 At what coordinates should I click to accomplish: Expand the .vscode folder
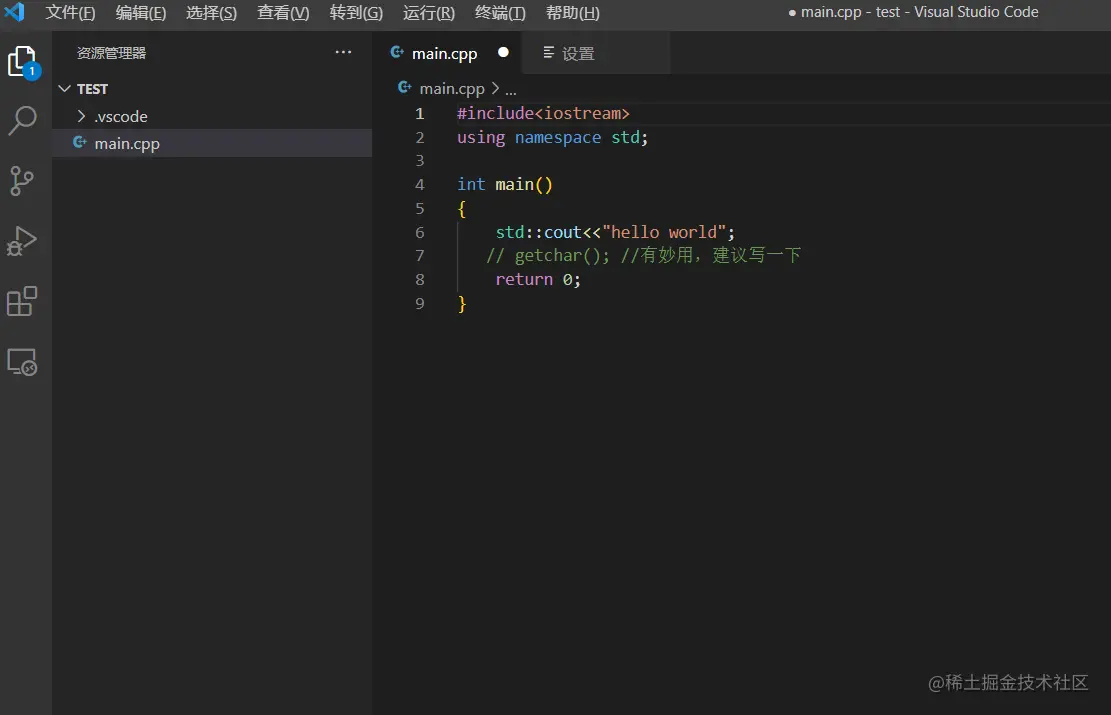pos(83,116)
